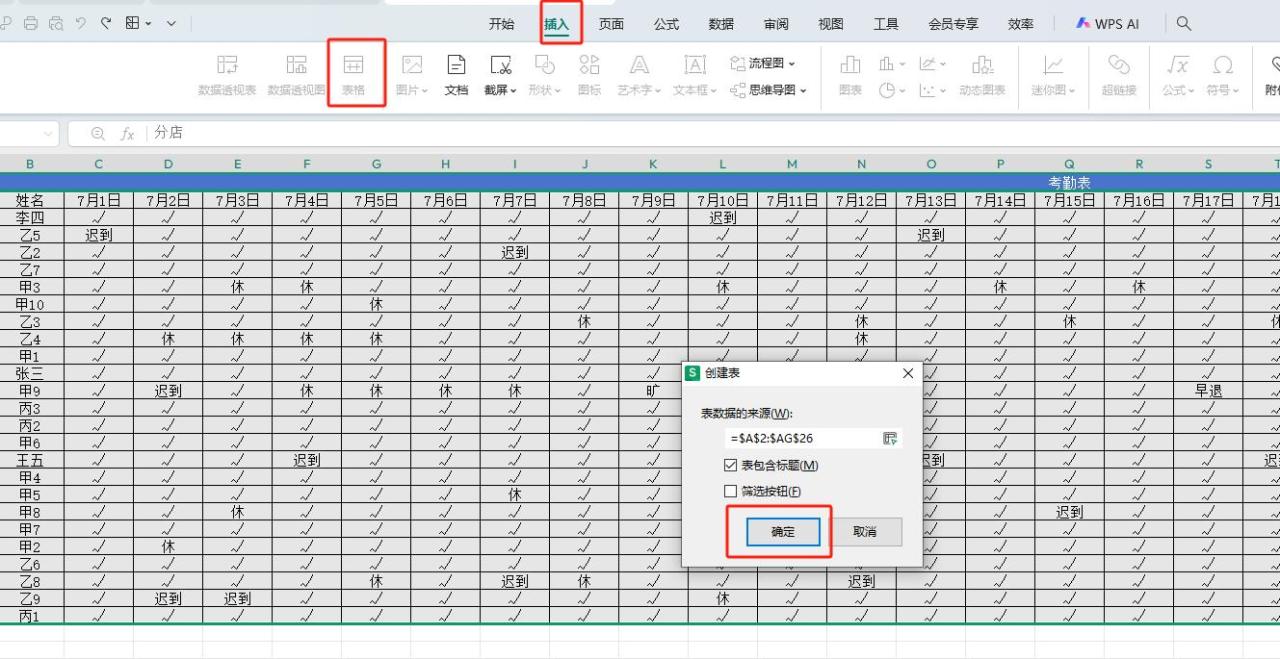The image size is (1280, 659).
Task: Open the 工具 tab
Action: coord(885,24)
